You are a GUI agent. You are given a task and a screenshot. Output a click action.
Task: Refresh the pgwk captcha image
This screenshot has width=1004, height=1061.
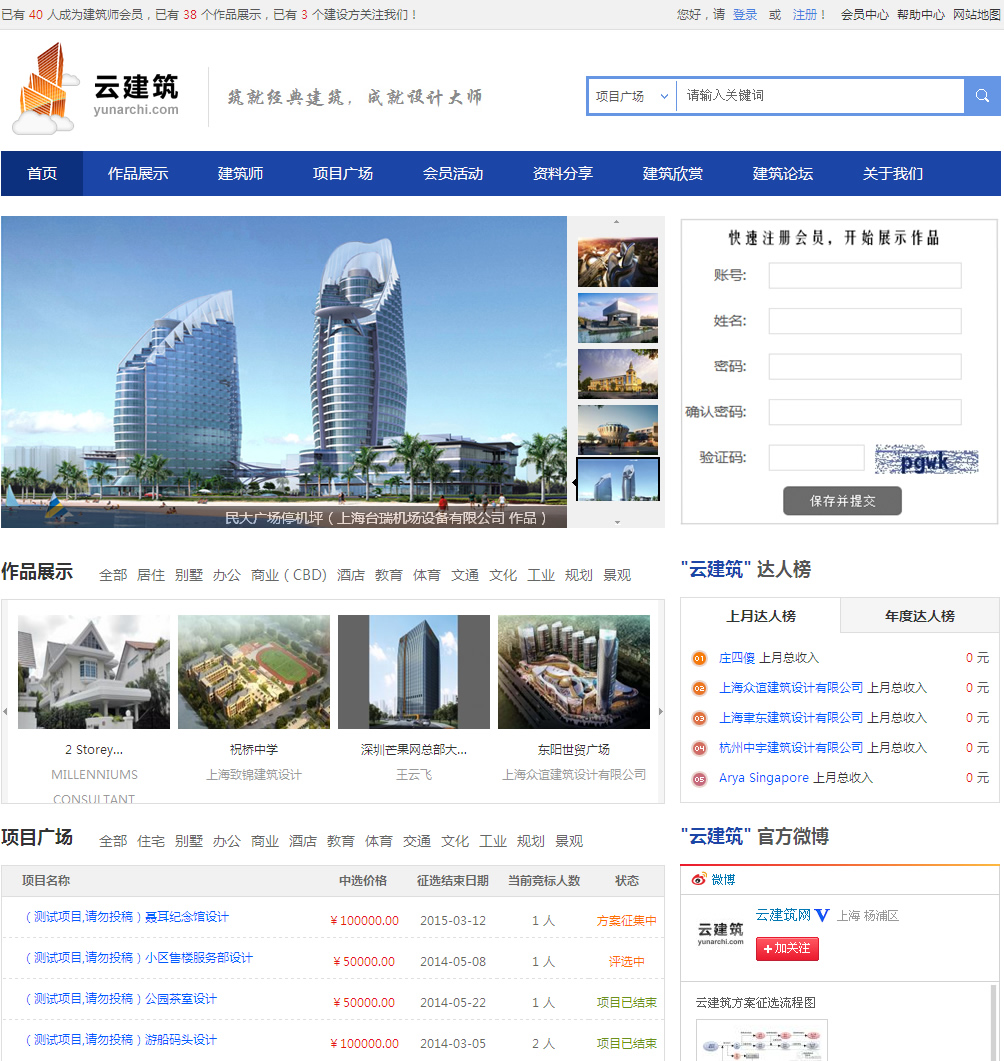coord(926,459)
